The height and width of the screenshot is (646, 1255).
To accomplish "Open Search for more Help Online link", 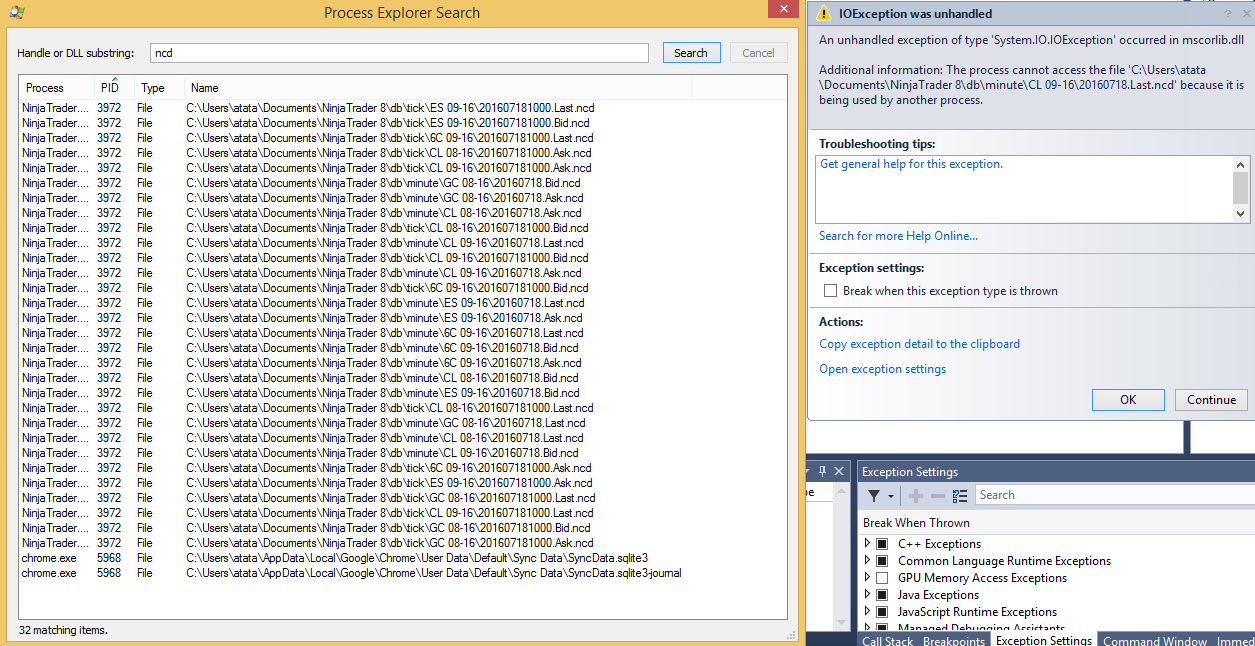I will click(898, 236).
